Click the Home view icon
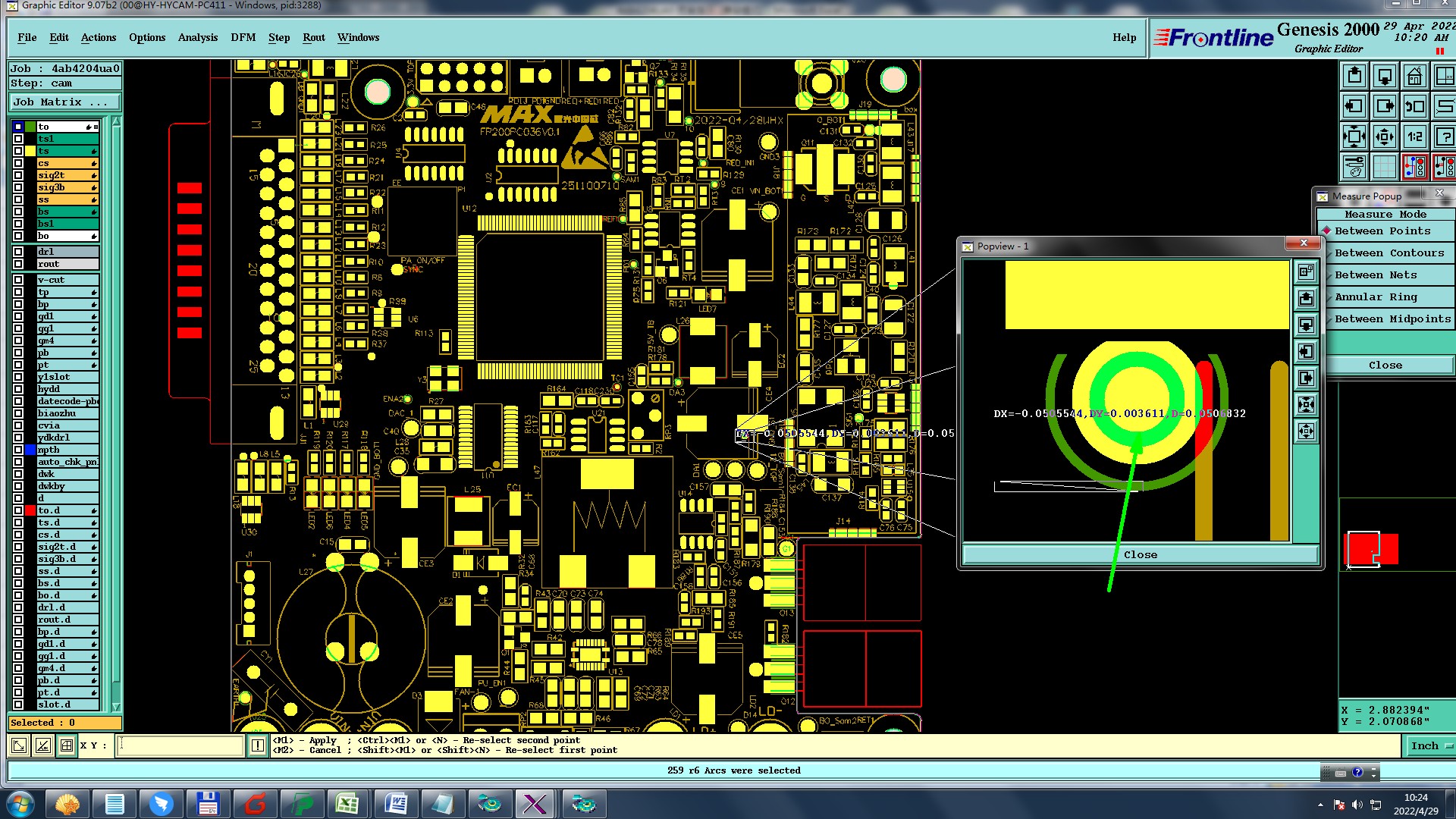 click(1414, 76)
